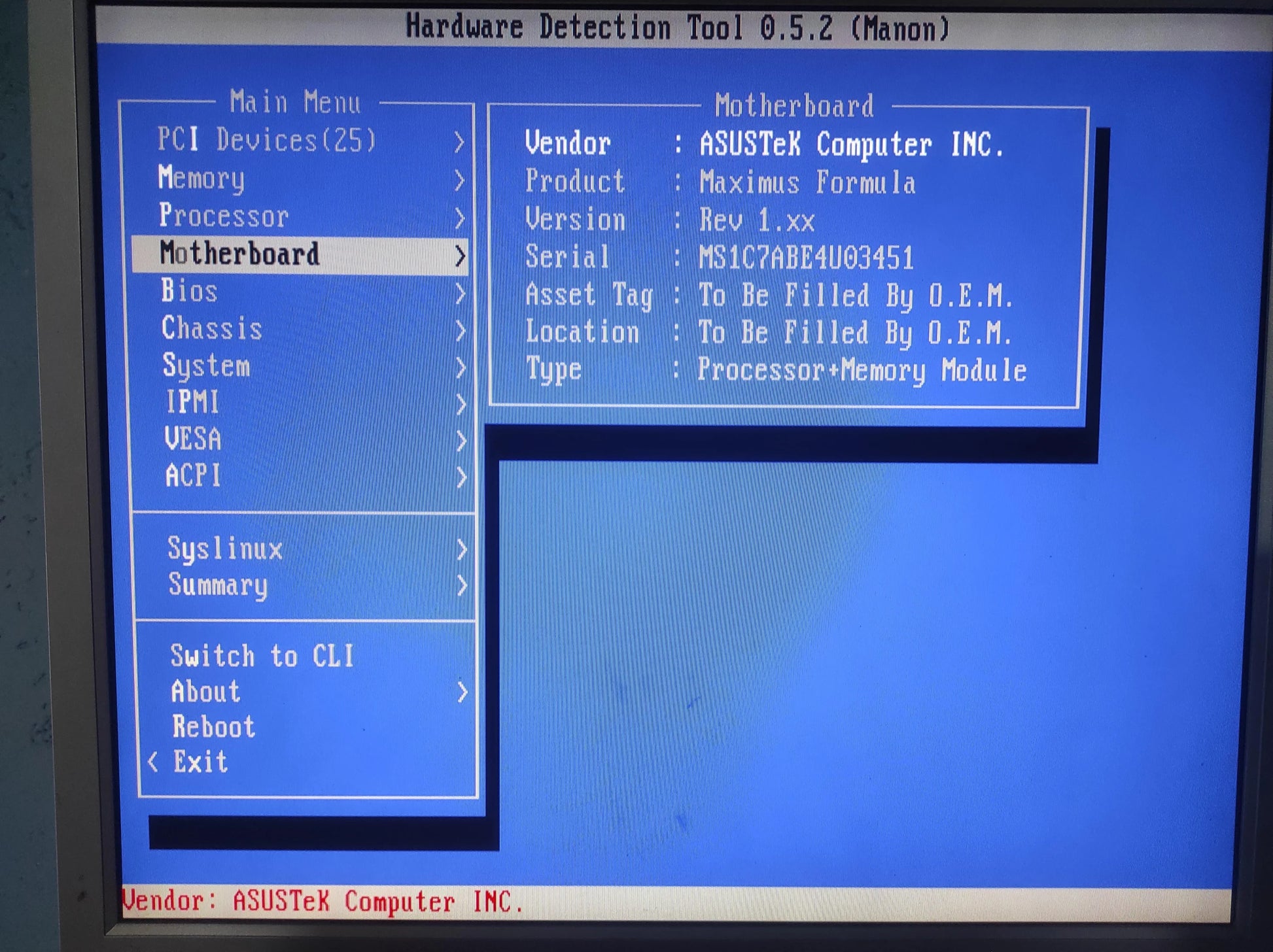Viewport: 1273px width, 952px height.
Task: Select the ACPI menu item
Action: 193,475
